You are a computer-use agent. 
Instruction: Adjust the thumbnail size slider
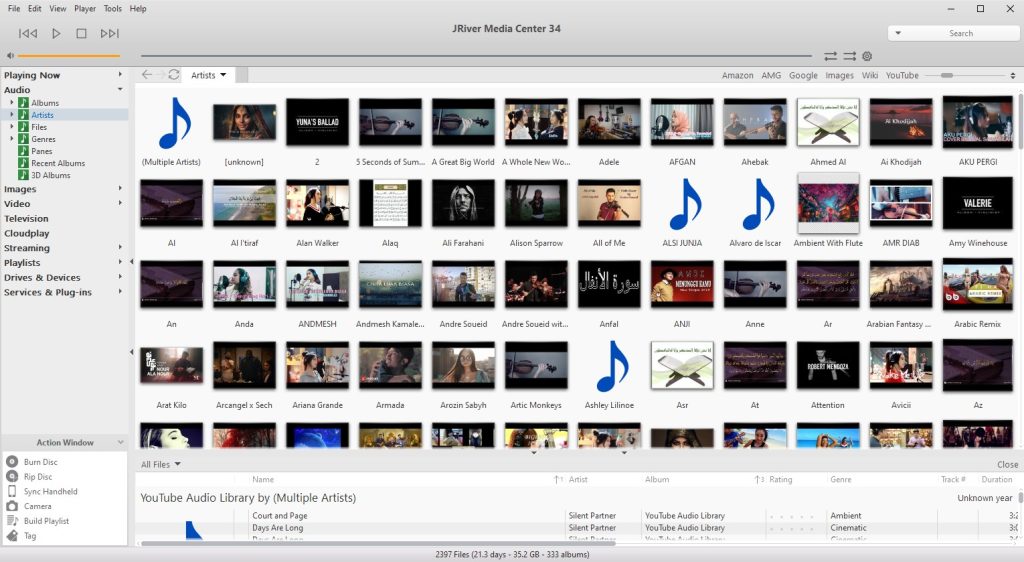pos(947,75)
